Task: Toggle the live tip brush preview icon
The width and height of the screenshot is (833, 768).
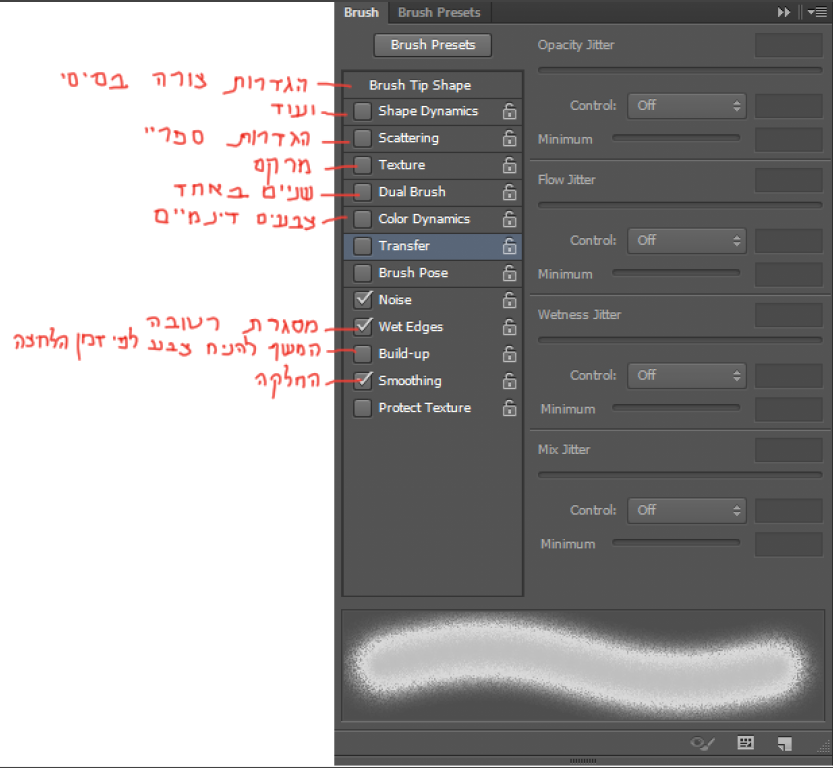Action: [702, 743]
